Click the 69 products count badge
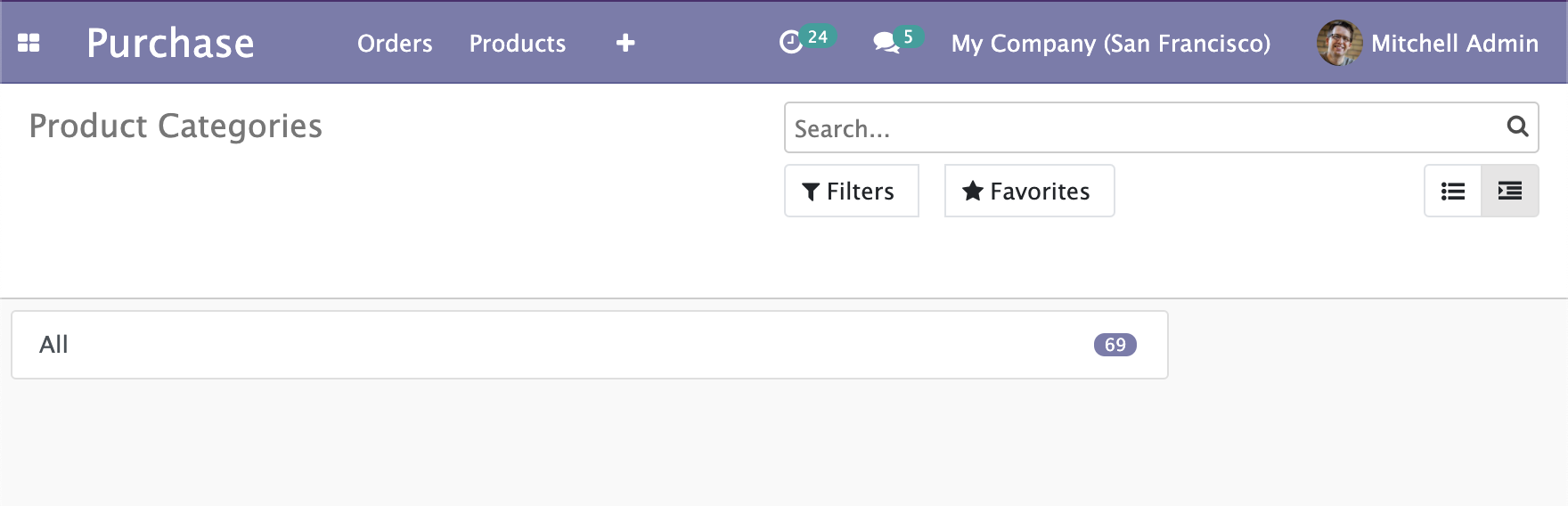1568x506 pixels. pyautogui.click(x=1115, y=345)
